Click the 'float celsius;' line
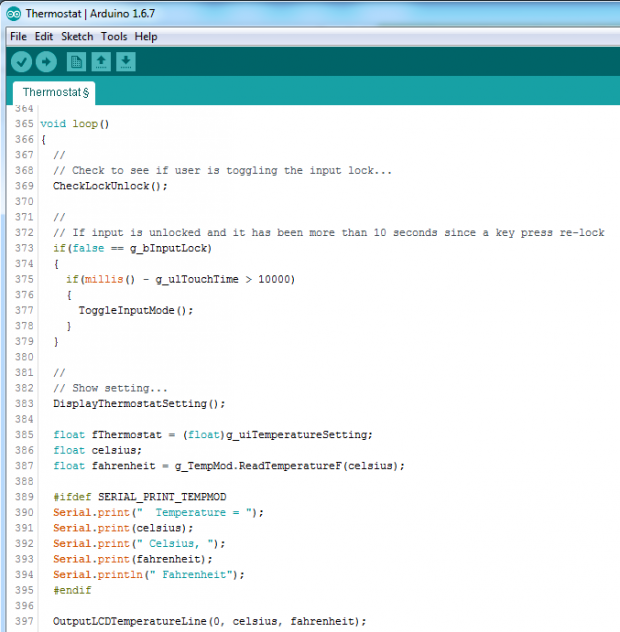The image size is (620, 632). pyautogui.click(x=97, y=450)
